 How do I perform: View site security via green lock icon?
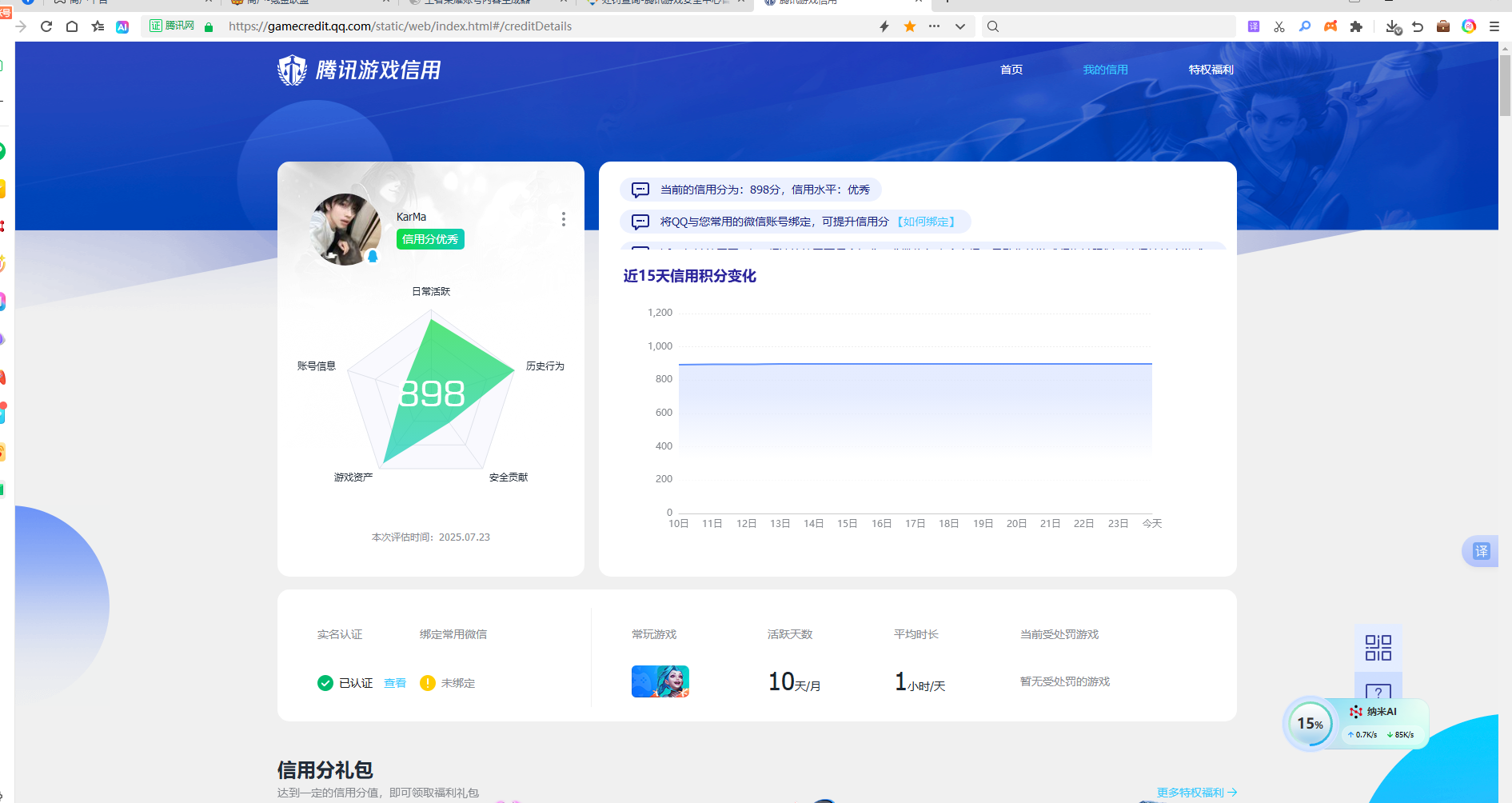pos(209,27)
